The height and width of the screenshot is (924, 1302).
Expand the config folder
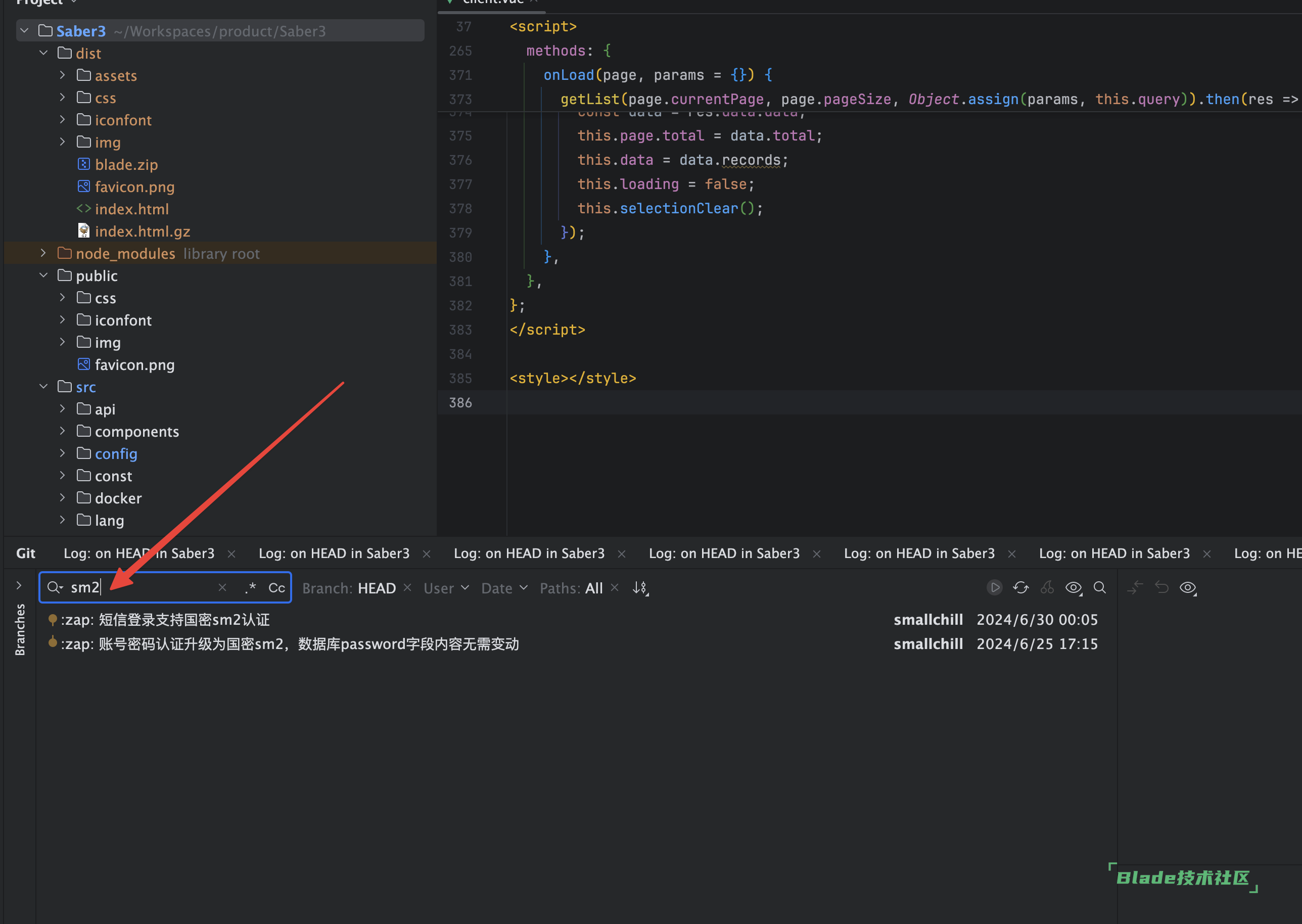(62, 453)
